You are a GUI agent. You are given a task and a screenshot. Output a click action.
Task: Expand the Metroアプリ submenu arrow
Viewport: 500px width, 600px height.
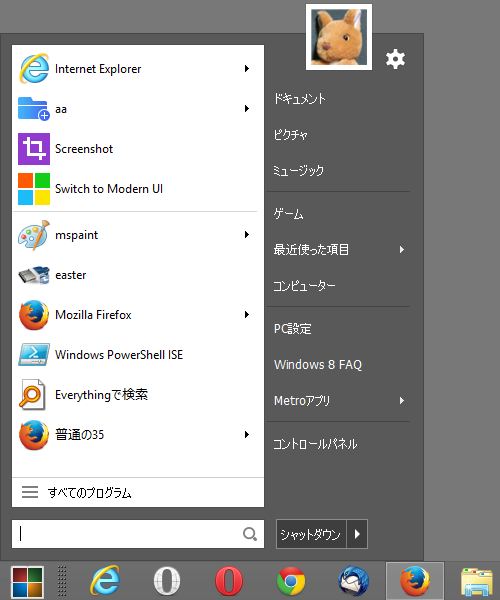coord(402,401)
